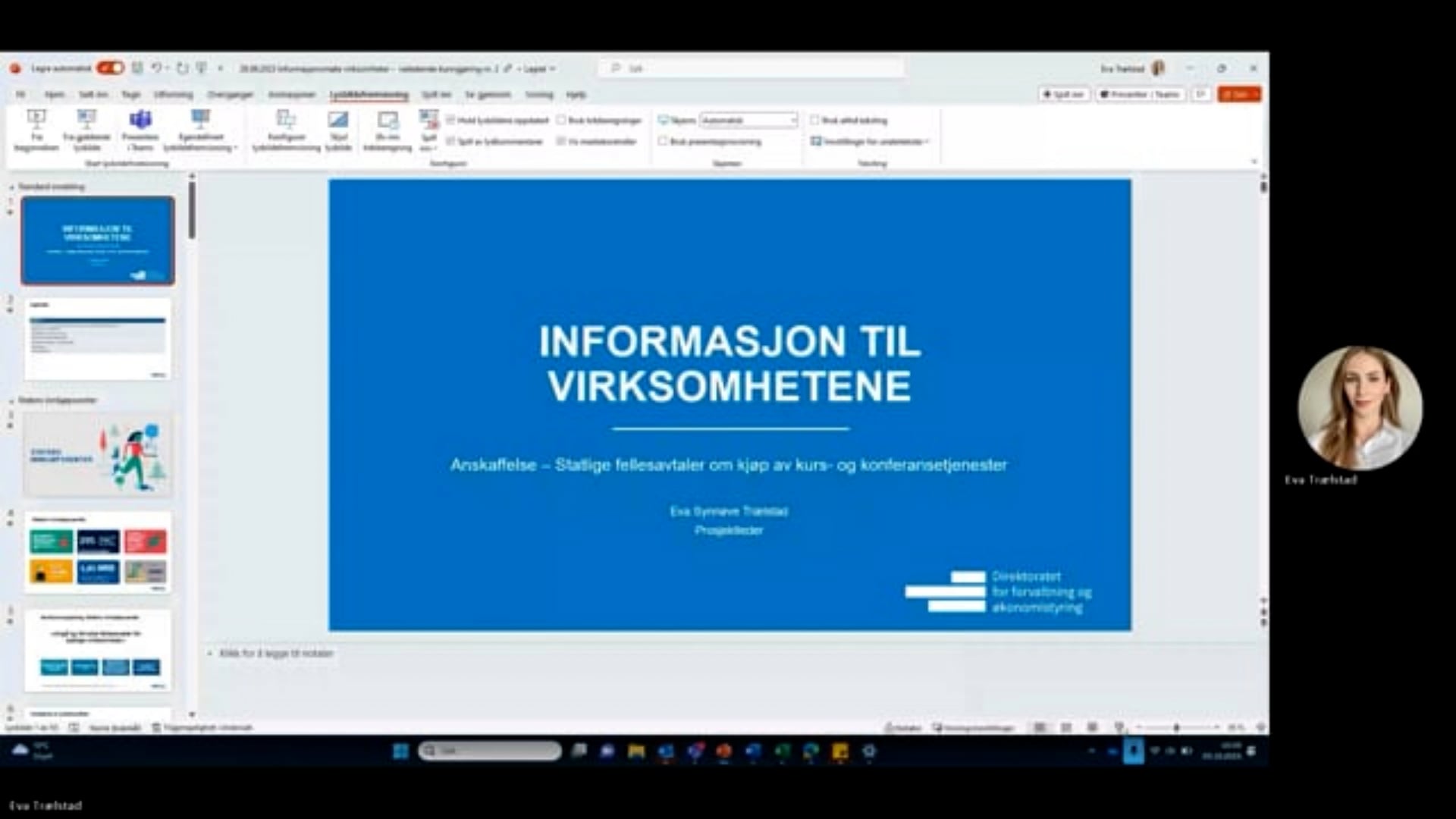Adjust the zoom slider in status bar
Screen dimensions: 1456x819
tap(1177, 727)
